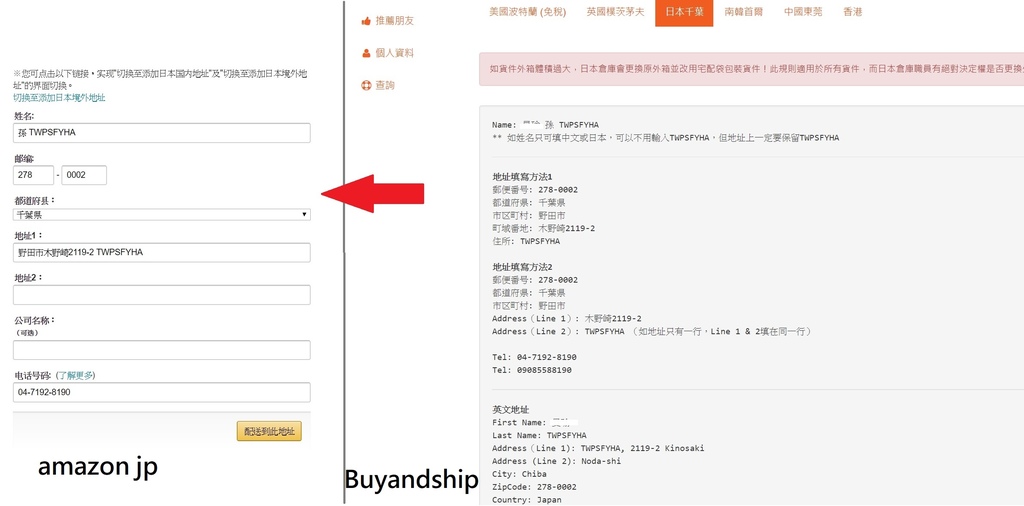Click the 公司名称 company name field

[161, 350]
